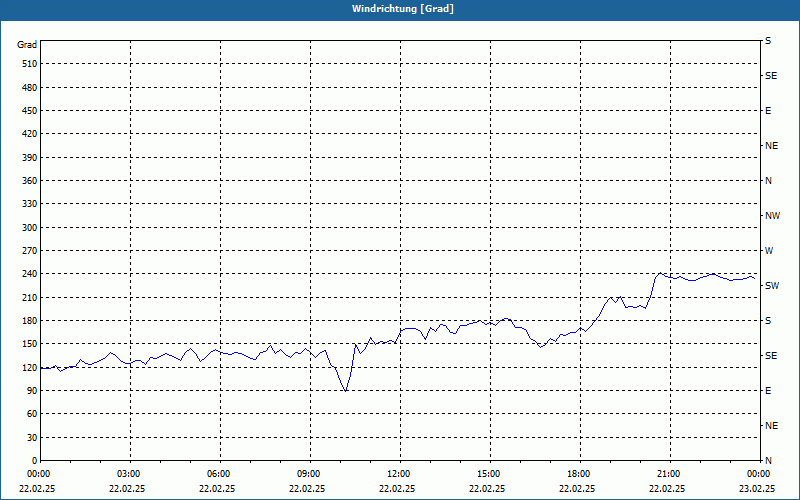Click the chart title Windrichtung [Grad]
Screen dimensions: 800x500
[403, 9]
